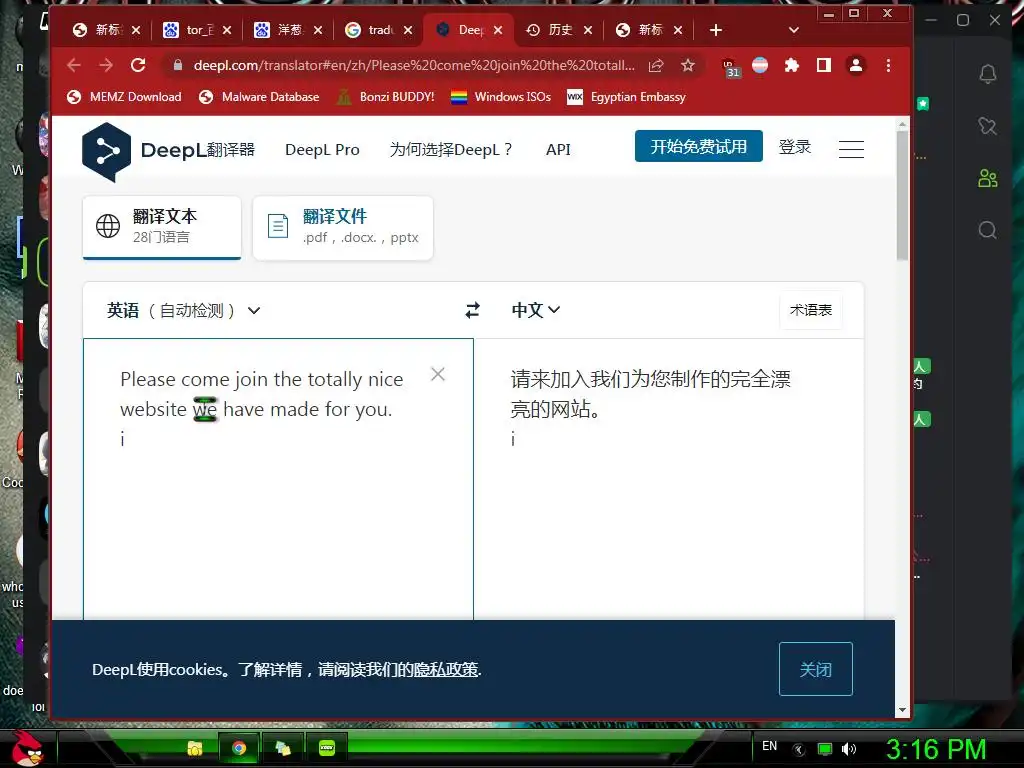
Task: Click the contacts icon in background window
Action: pyautogui.click(x=987, y=178)
